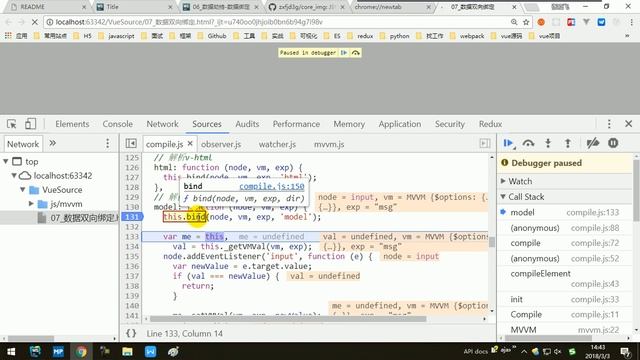640x360 pixels.
Task: Select element inspector tool
Action: 11,124
